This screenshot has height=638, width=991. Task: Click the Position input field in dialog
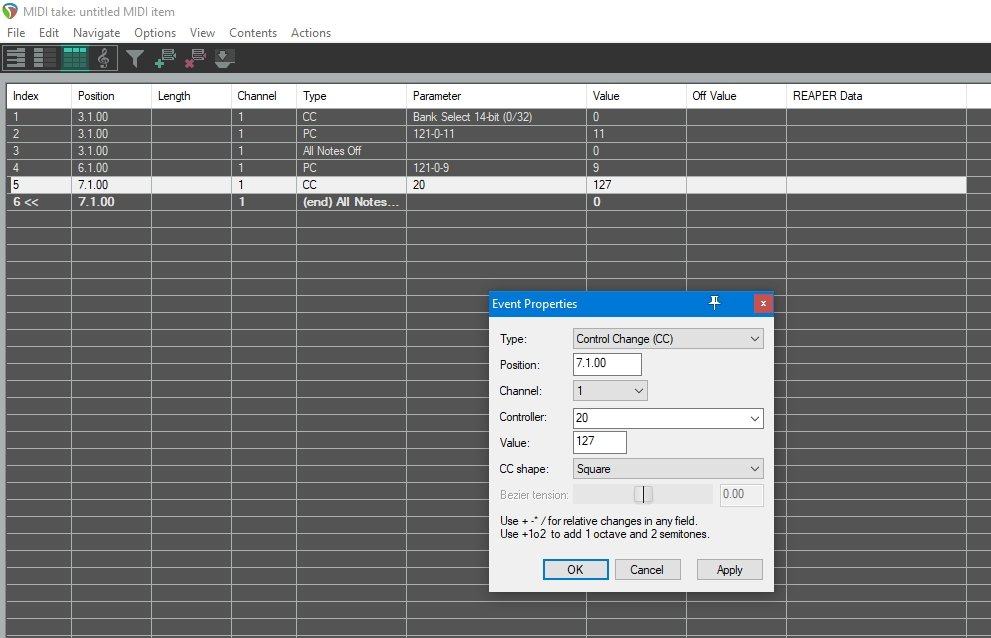click(607, 365)
